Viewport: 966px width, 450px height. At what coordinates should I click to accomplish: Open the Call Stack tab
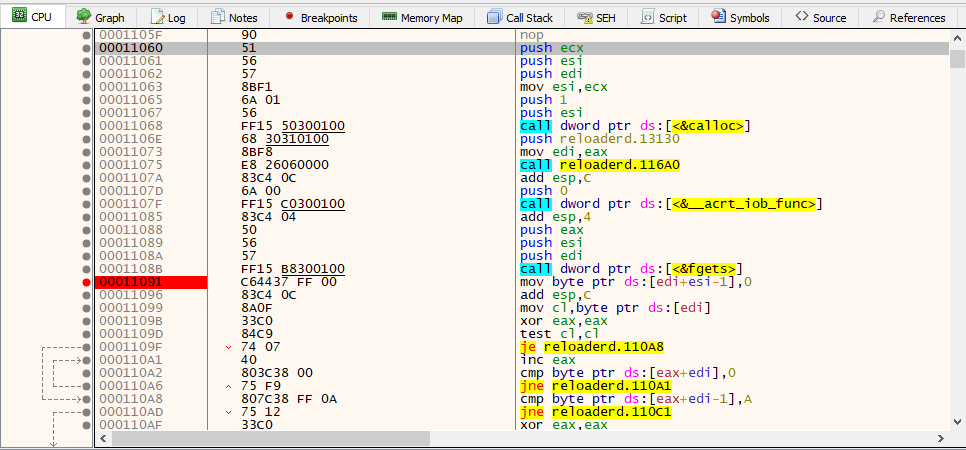(x=520, y=17)
